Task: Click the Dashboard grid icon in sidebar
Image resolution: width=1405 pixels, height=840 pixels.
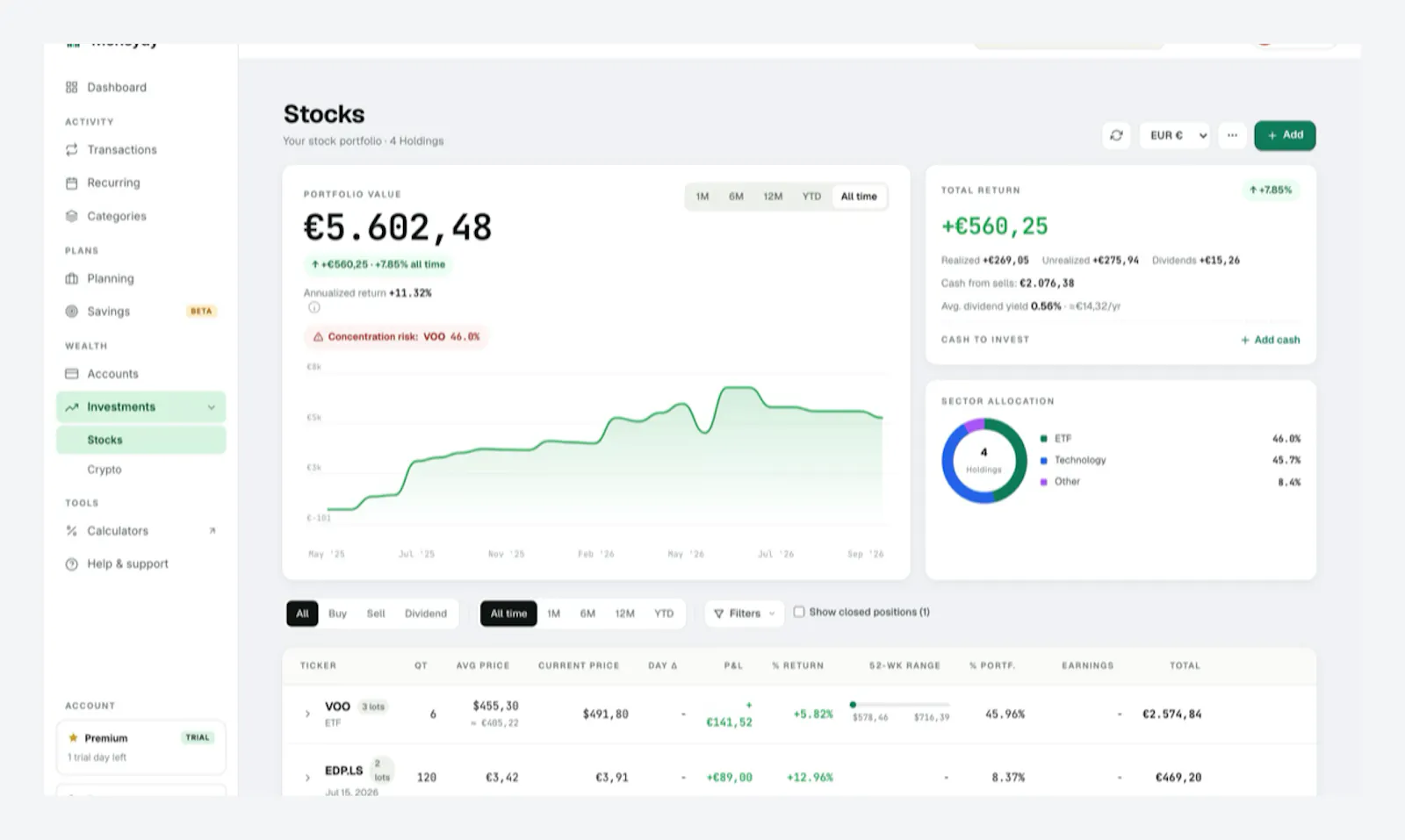Action: tap(71, 87)
